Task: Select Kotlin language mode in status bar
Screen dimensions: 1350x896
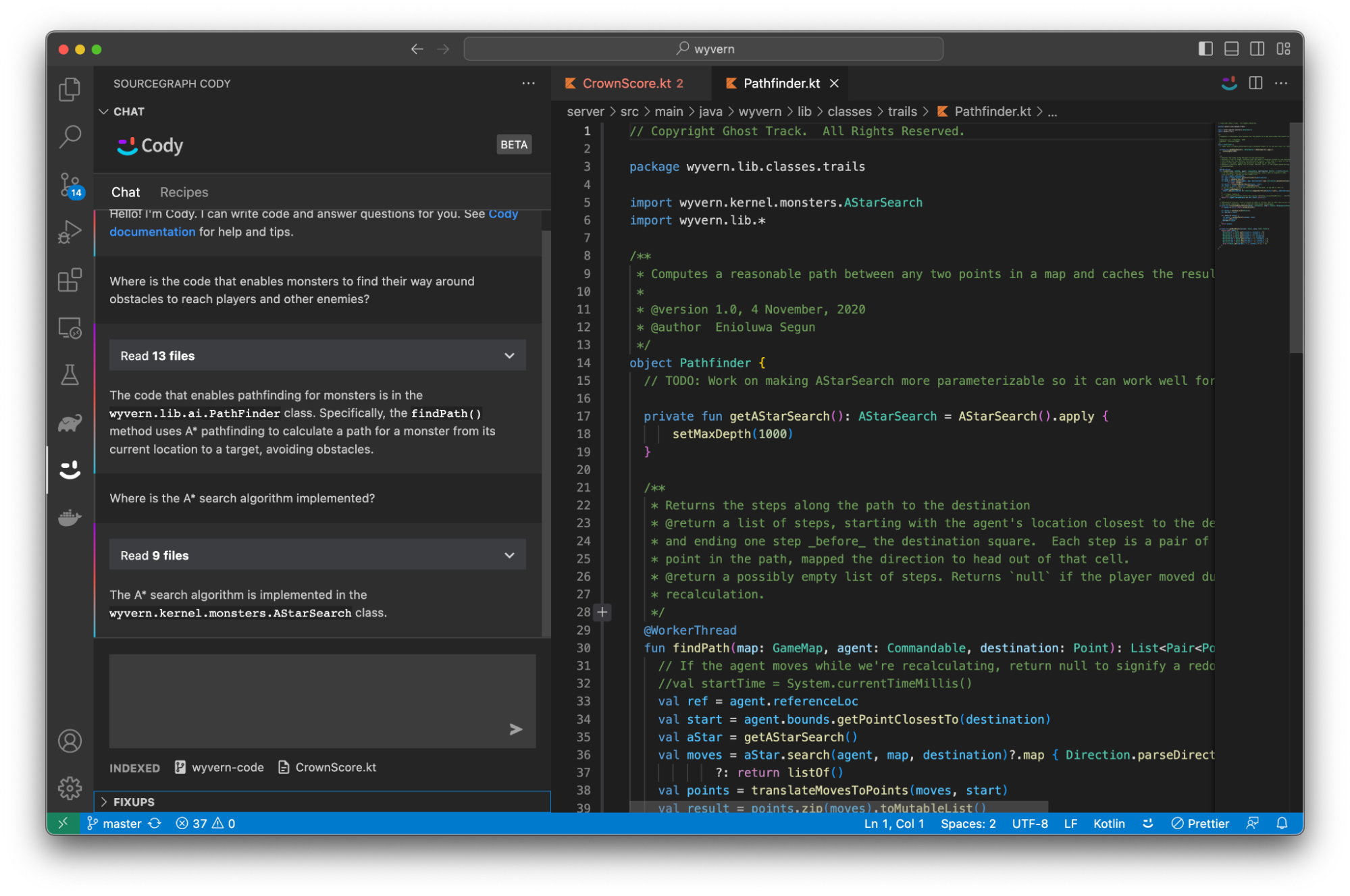Action: pyautogui.click(x=1109, y=823)
